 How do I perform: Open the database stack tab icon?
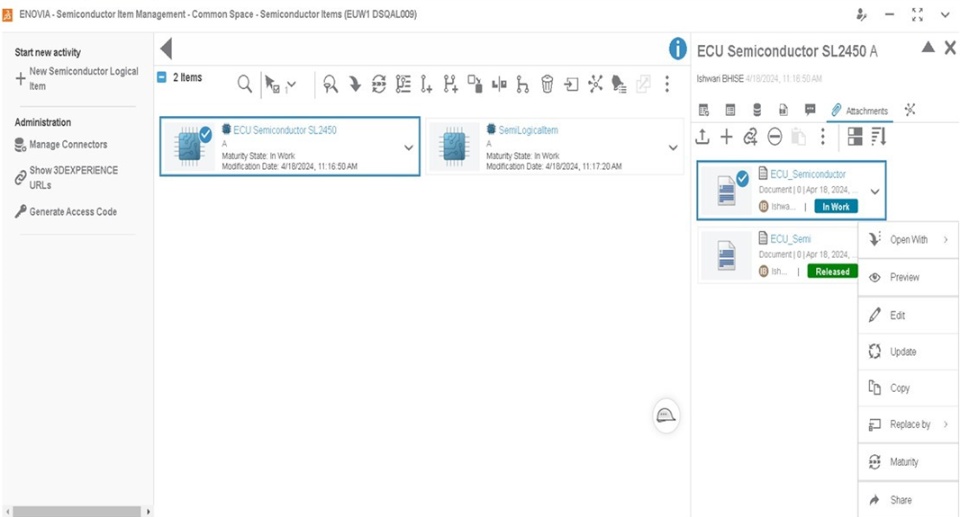[x=757, y=110]
